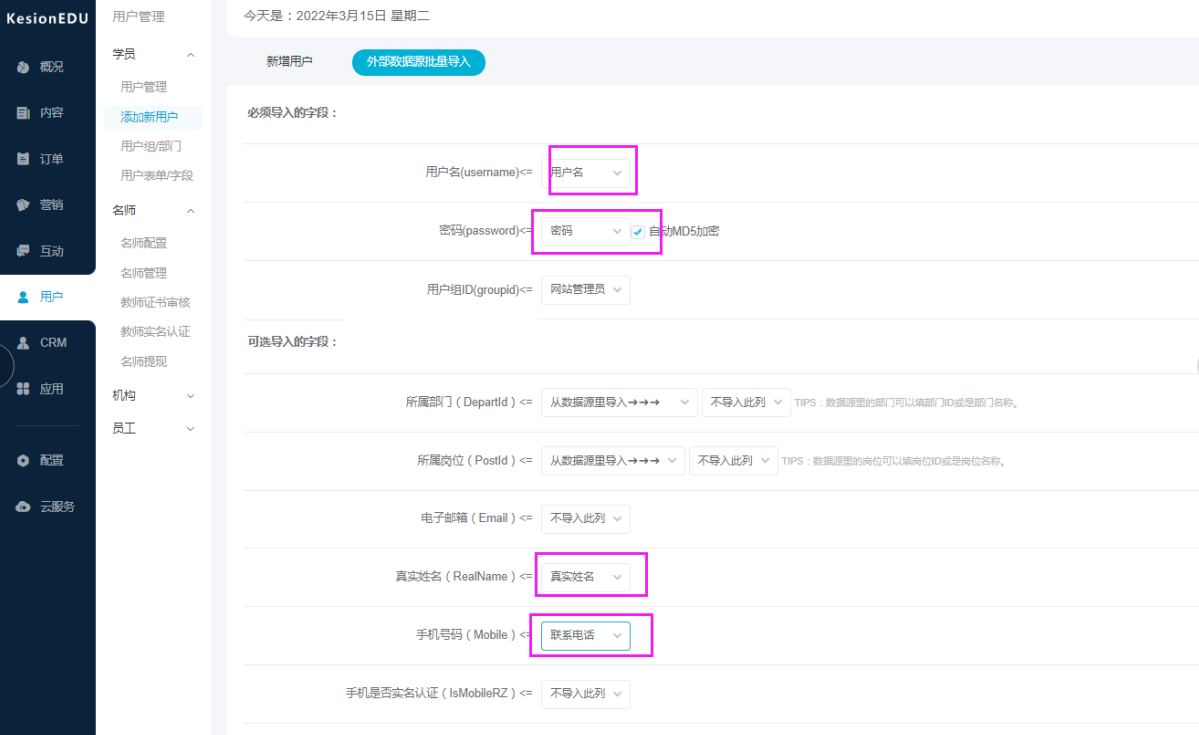Open the 内容 content icon in sidebar
This screenshot has height=735, width=1199.
click(x=23, y=113)
